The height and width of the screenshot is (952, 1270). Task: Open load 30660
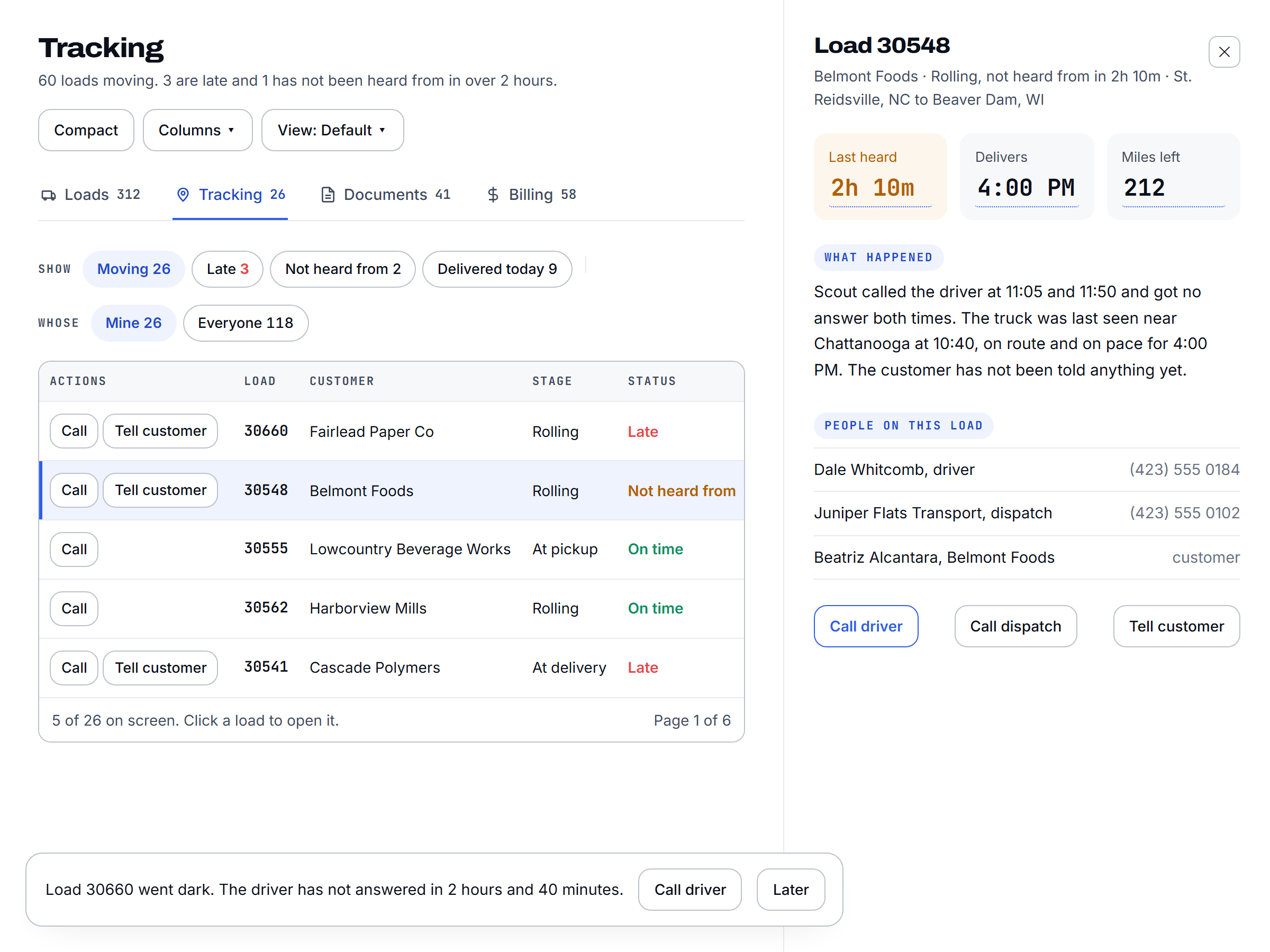[266, 431]
